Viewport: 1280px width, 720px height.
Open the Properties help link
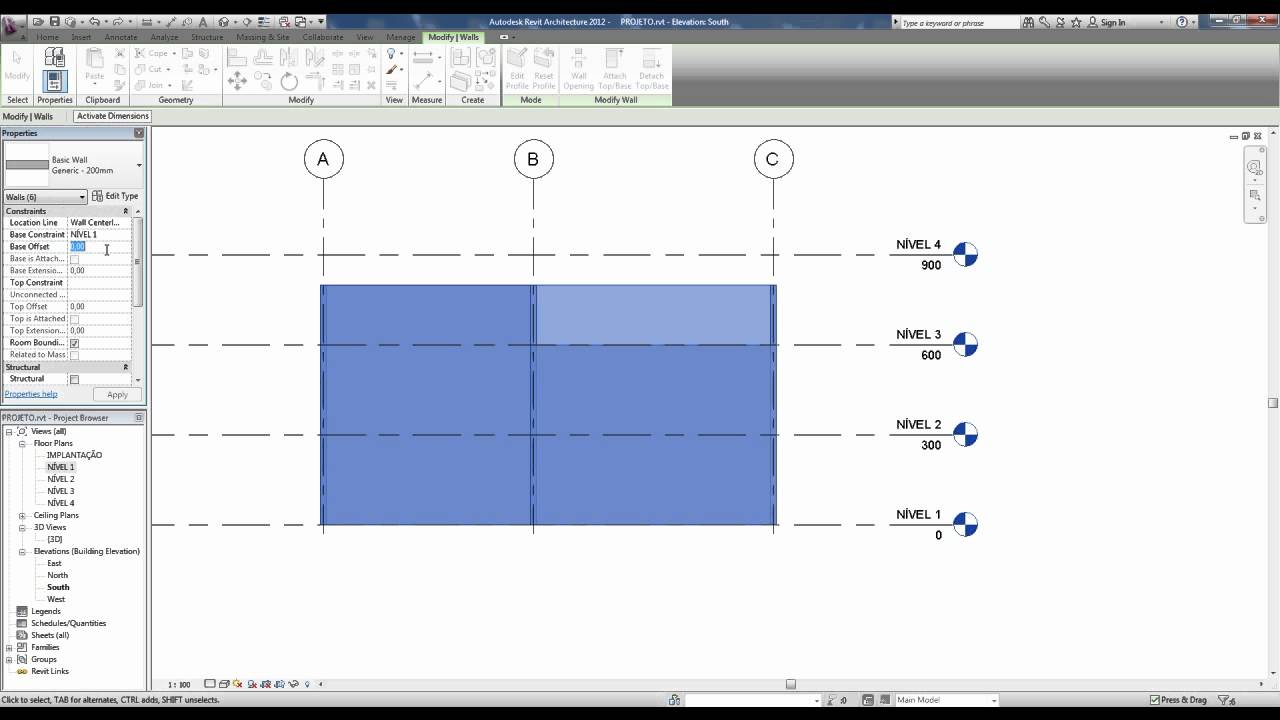click(x=31, y=394)
